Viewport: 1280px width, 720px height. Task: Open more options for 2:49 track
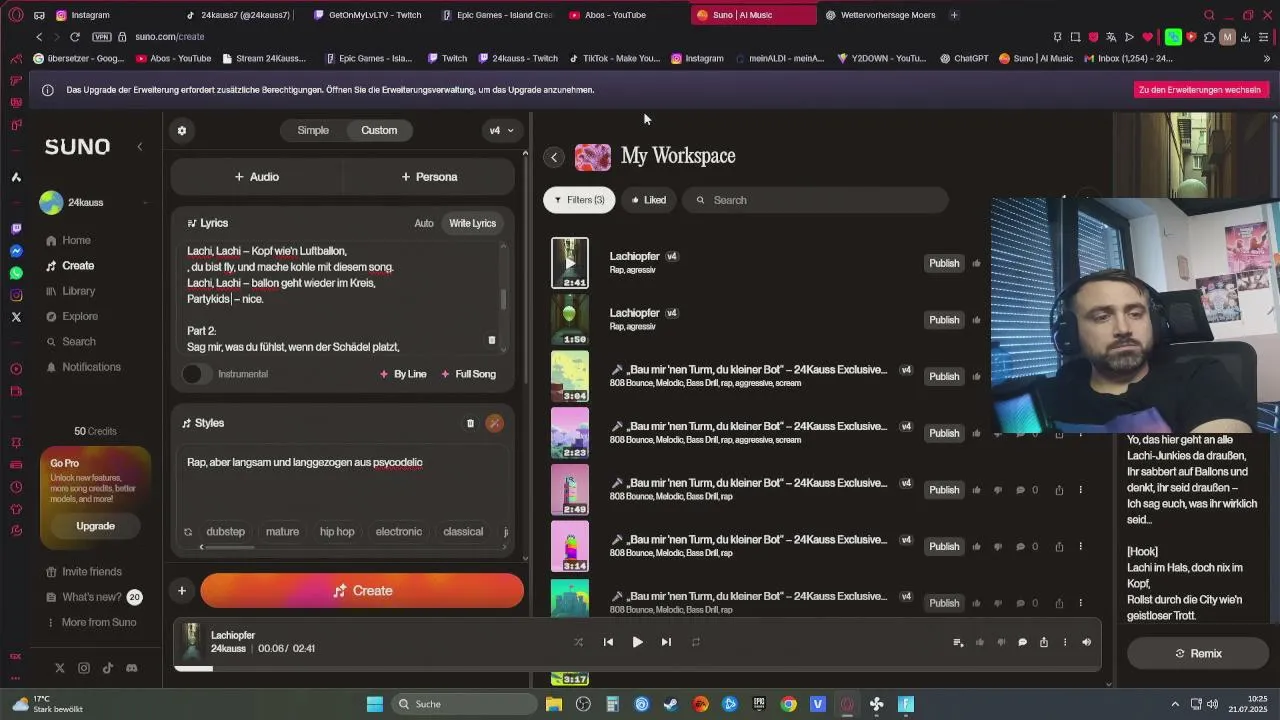click(x=1080, y=490)
